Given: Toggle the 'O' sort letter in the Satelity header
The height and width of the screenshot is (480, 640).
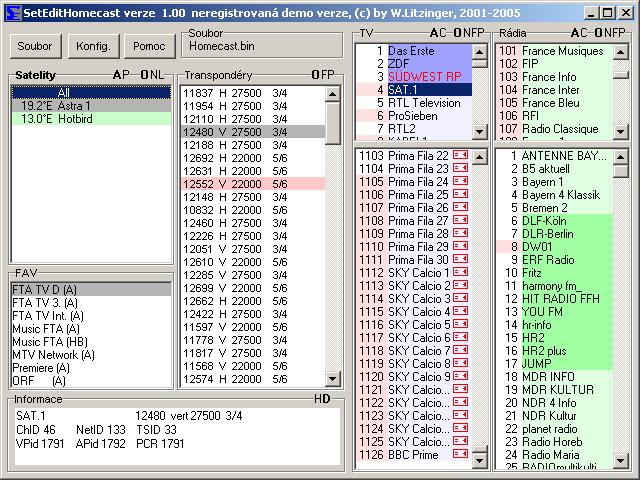Looking at the screenshot, I should [144, 75].
